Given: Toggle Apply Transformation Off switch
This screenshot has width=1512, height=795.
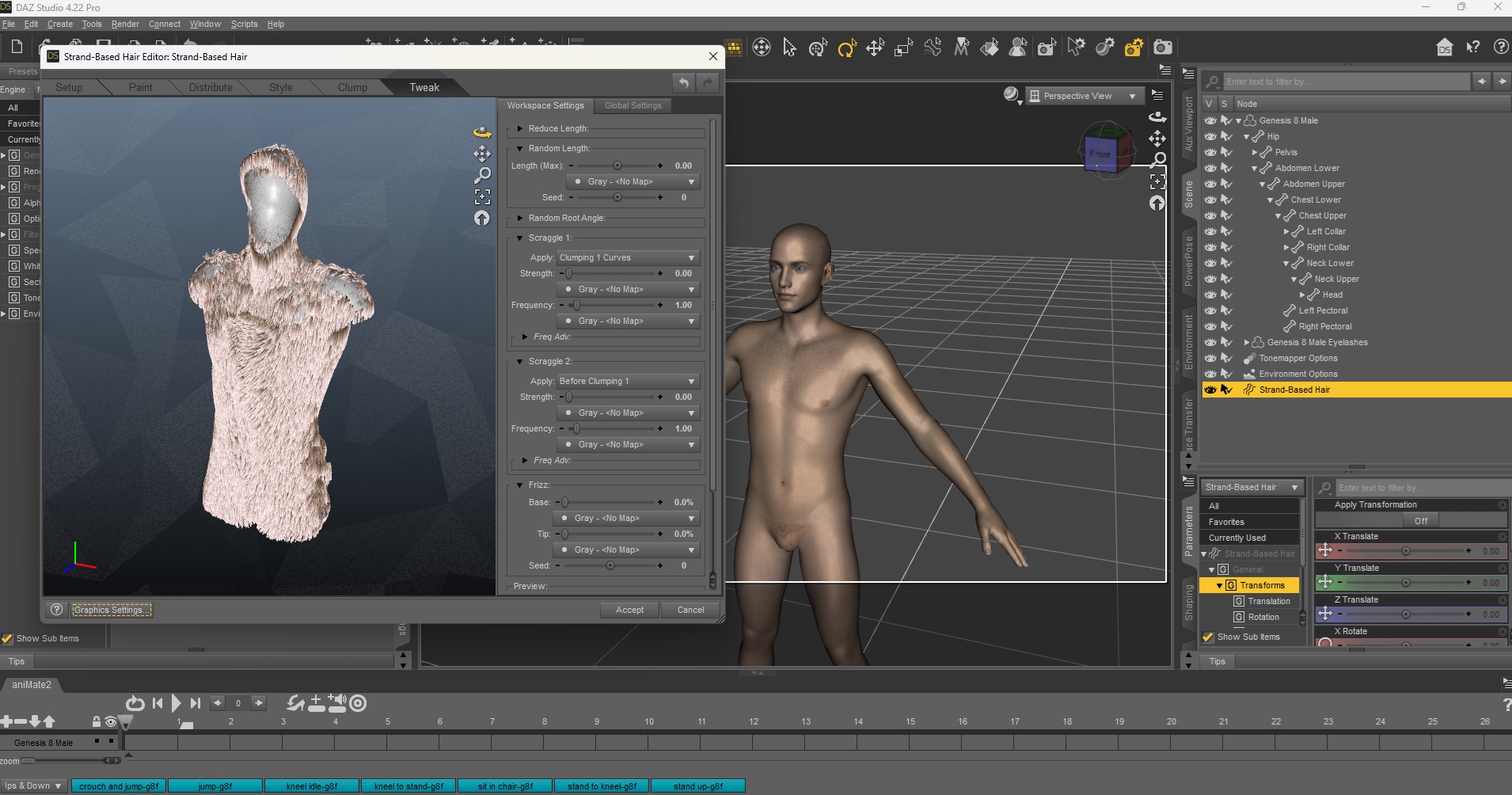Looking at the screenshot, I should 1420,520.
